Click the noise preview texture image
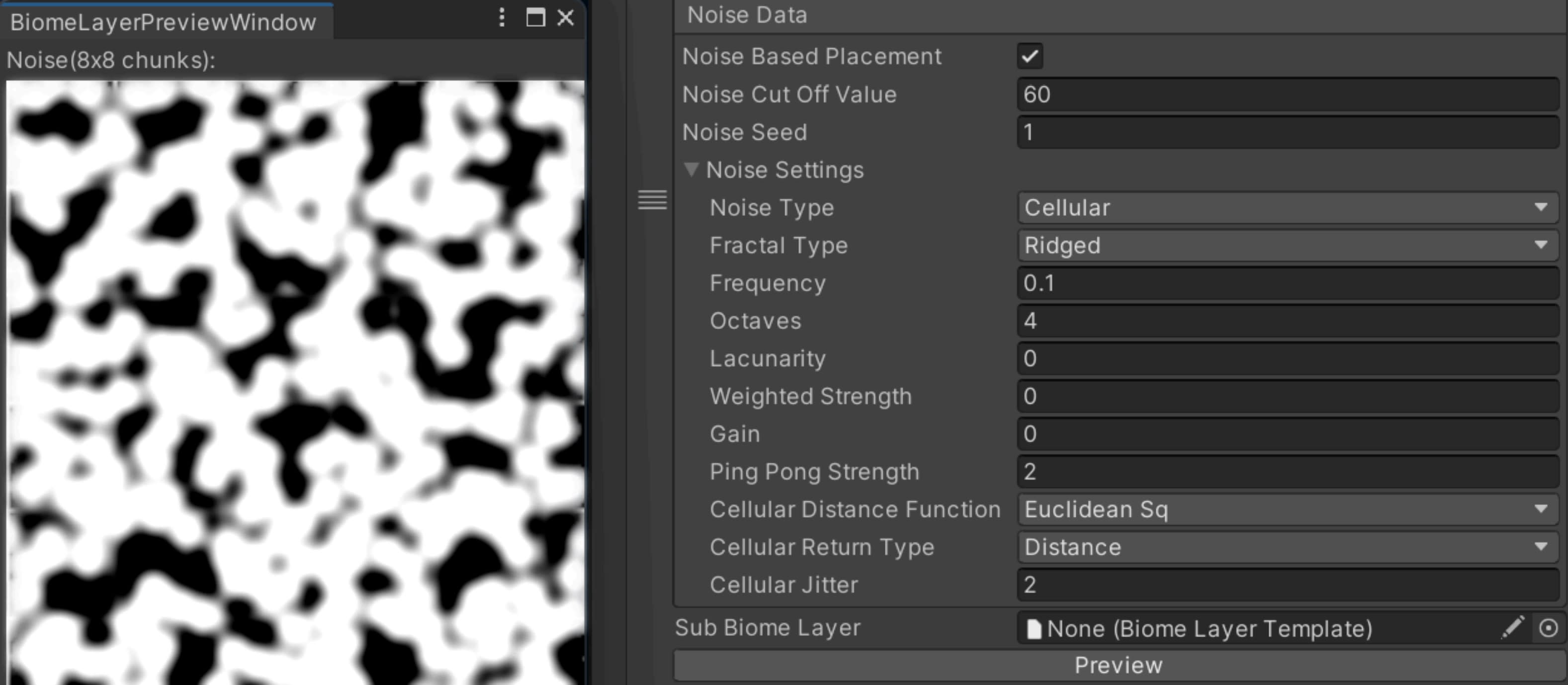1568x685 pixels. 295,382
